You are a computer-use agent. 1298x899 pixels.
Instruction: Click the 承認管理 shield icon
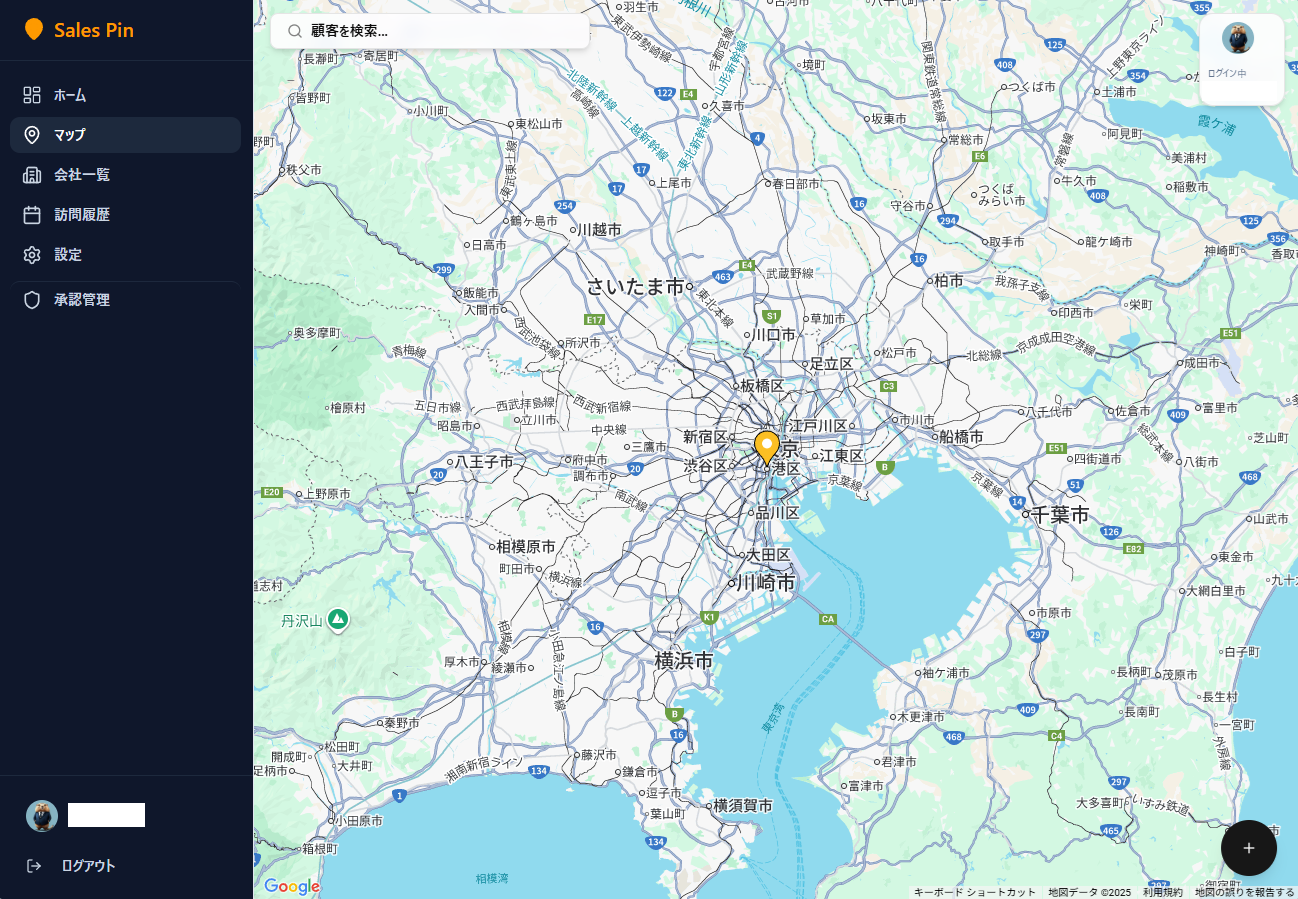tap(32, 300)
